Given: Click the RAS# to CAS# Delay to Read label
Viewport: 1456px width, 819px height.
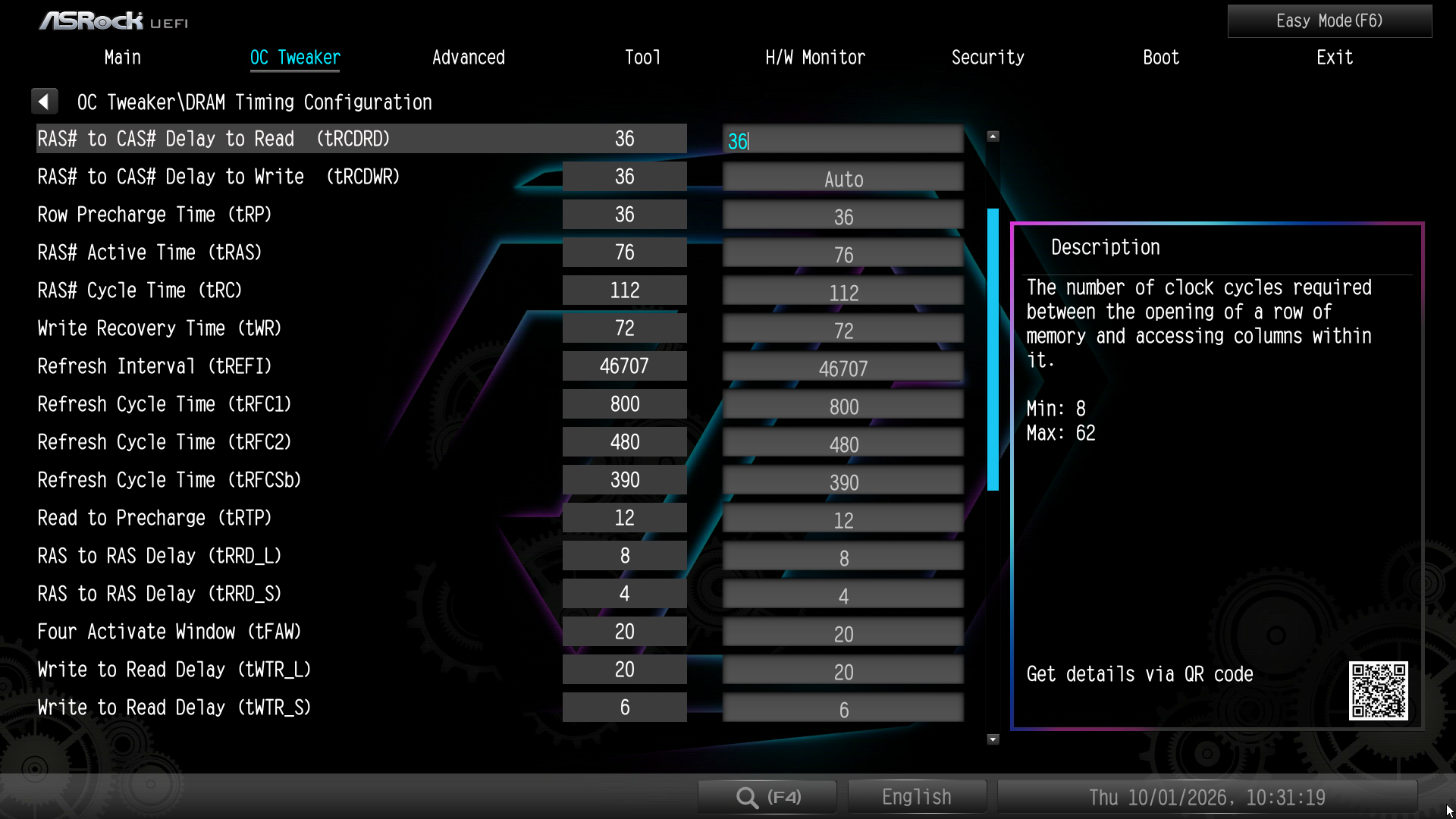Looking at the screenshot, I should tap(214, 139).
